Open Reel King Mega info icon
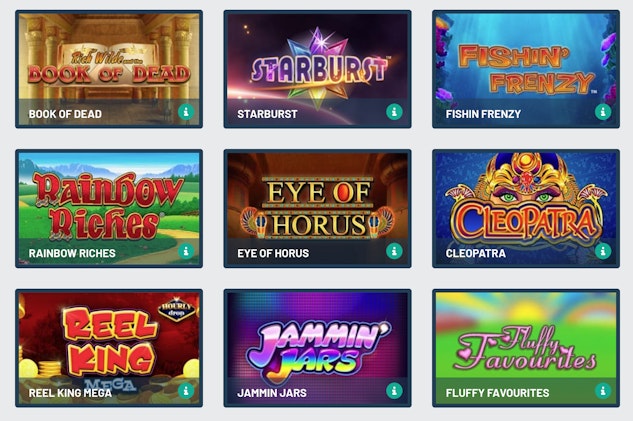The height and width of the screenshot is (421, 633). (x=186, y=391)
